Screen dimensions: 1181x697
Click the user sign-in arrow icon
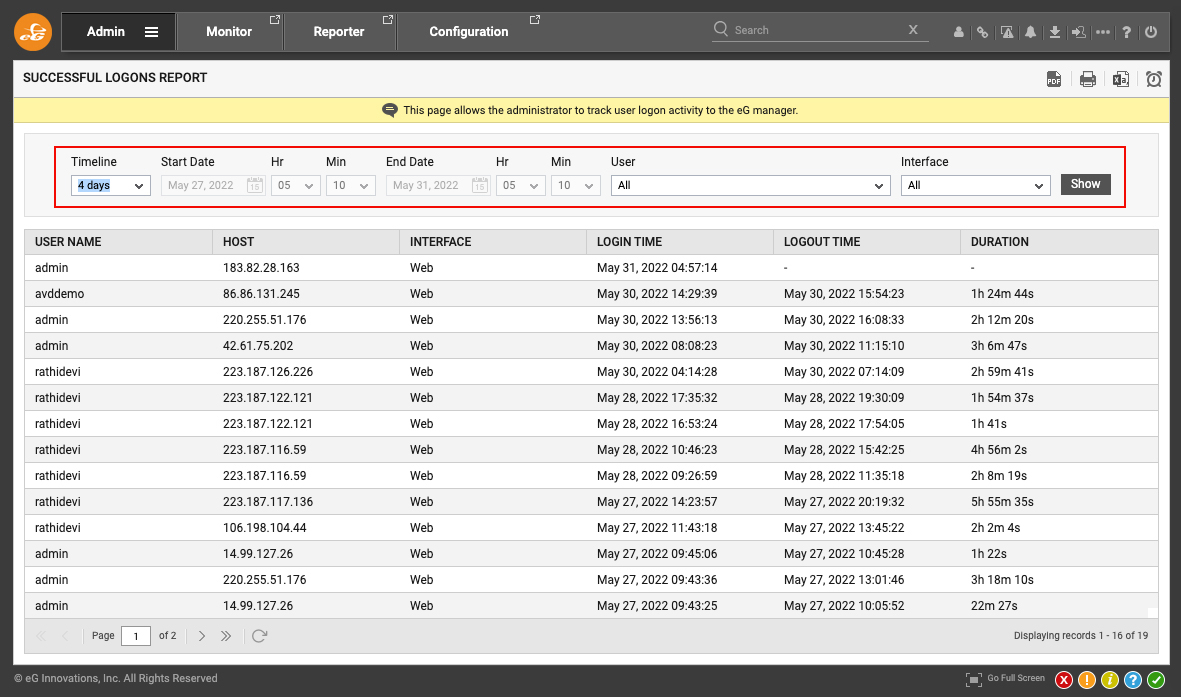[x=1079, y=32]
